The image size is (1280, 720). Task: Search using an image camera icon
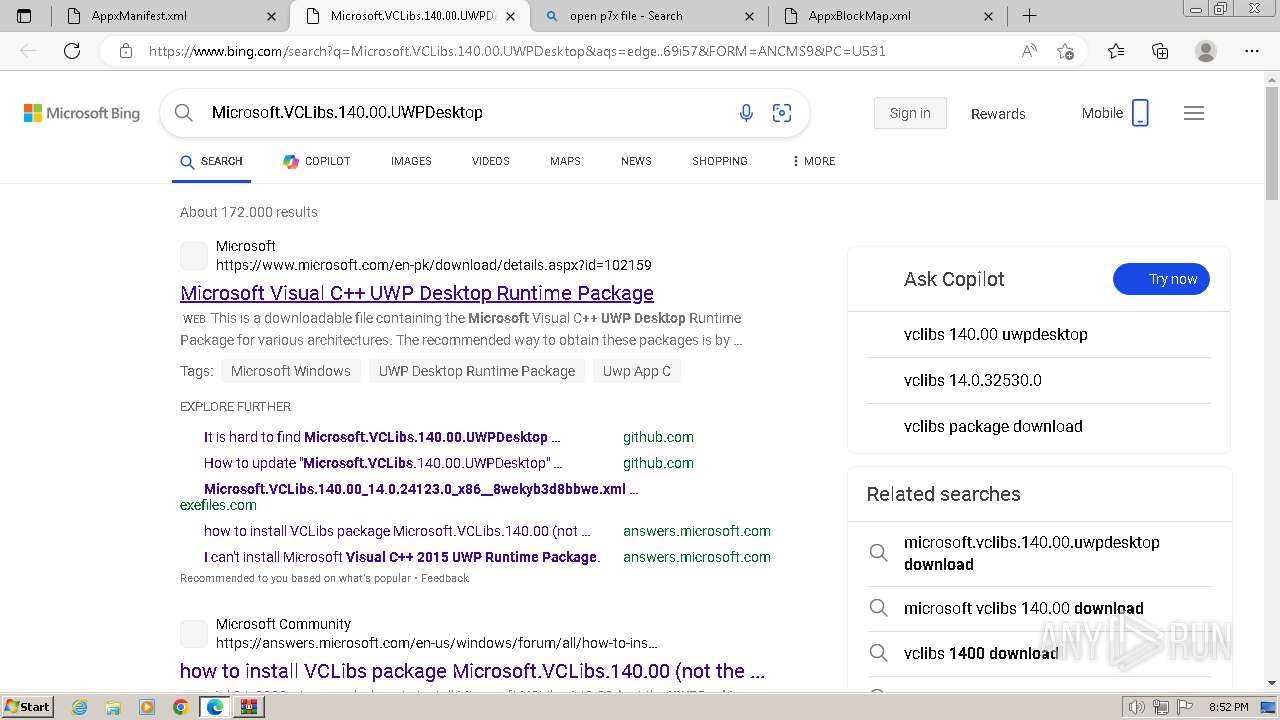(782, 113)
